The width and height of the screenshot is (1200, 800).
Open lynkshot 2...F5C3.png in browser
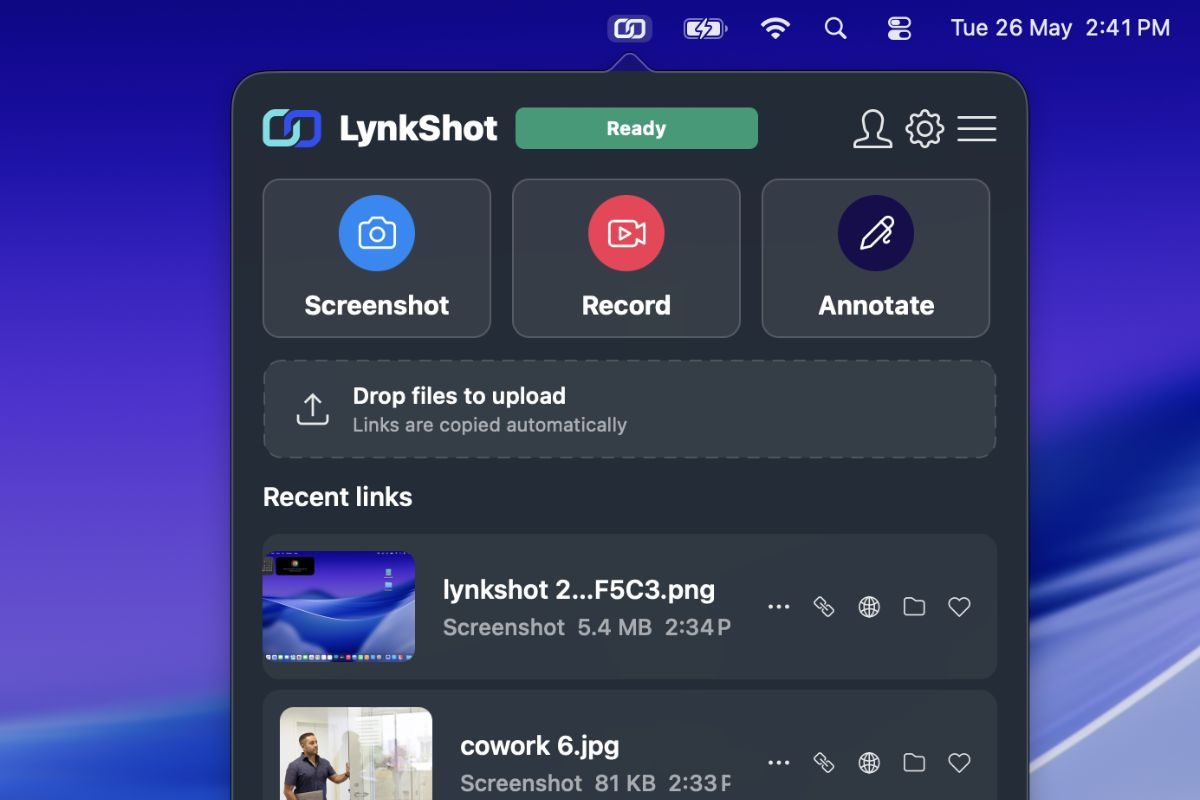click(x=869, y=607)
